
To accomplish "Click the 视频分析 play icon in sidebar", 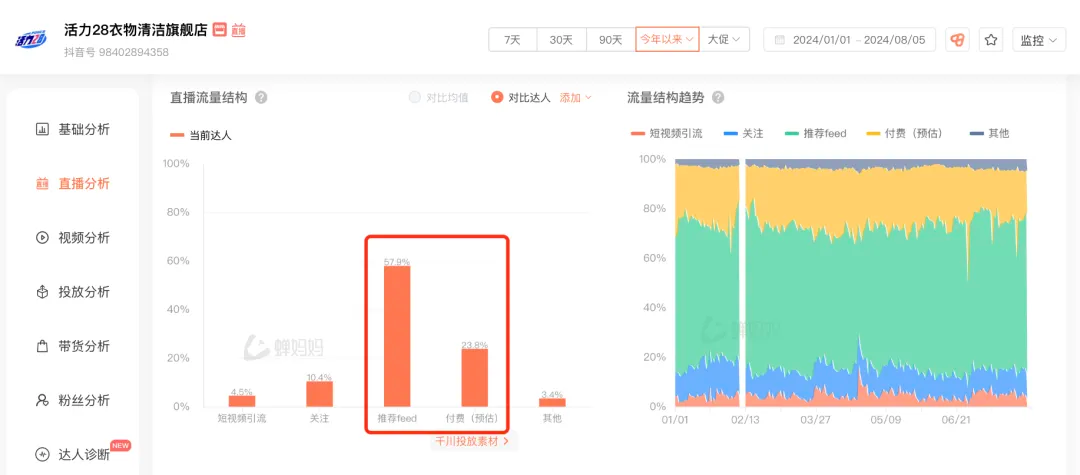I will (42, 238).
